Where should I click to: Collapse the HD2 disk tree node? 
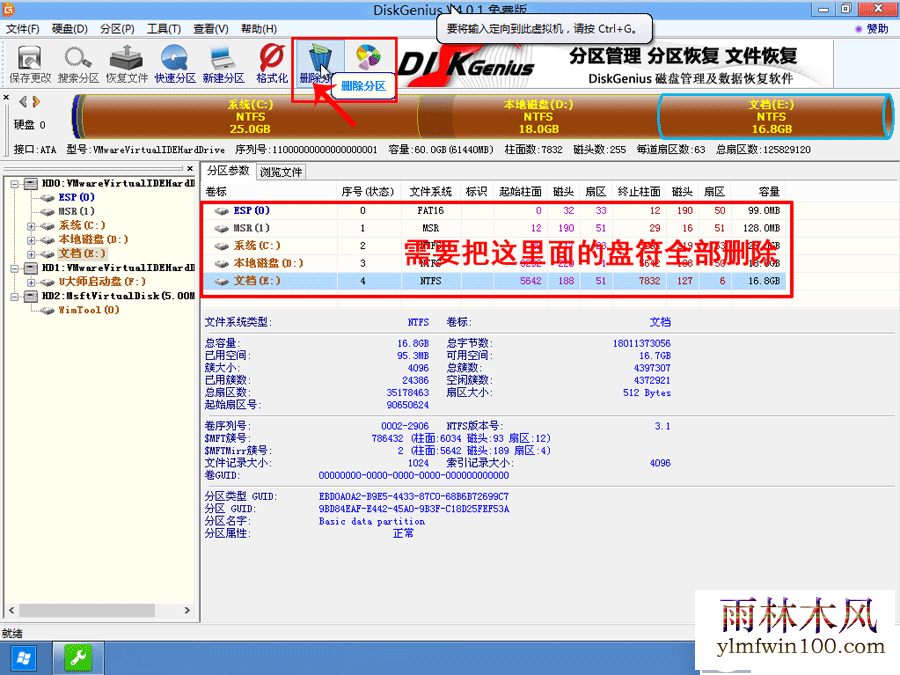(15, 296)
